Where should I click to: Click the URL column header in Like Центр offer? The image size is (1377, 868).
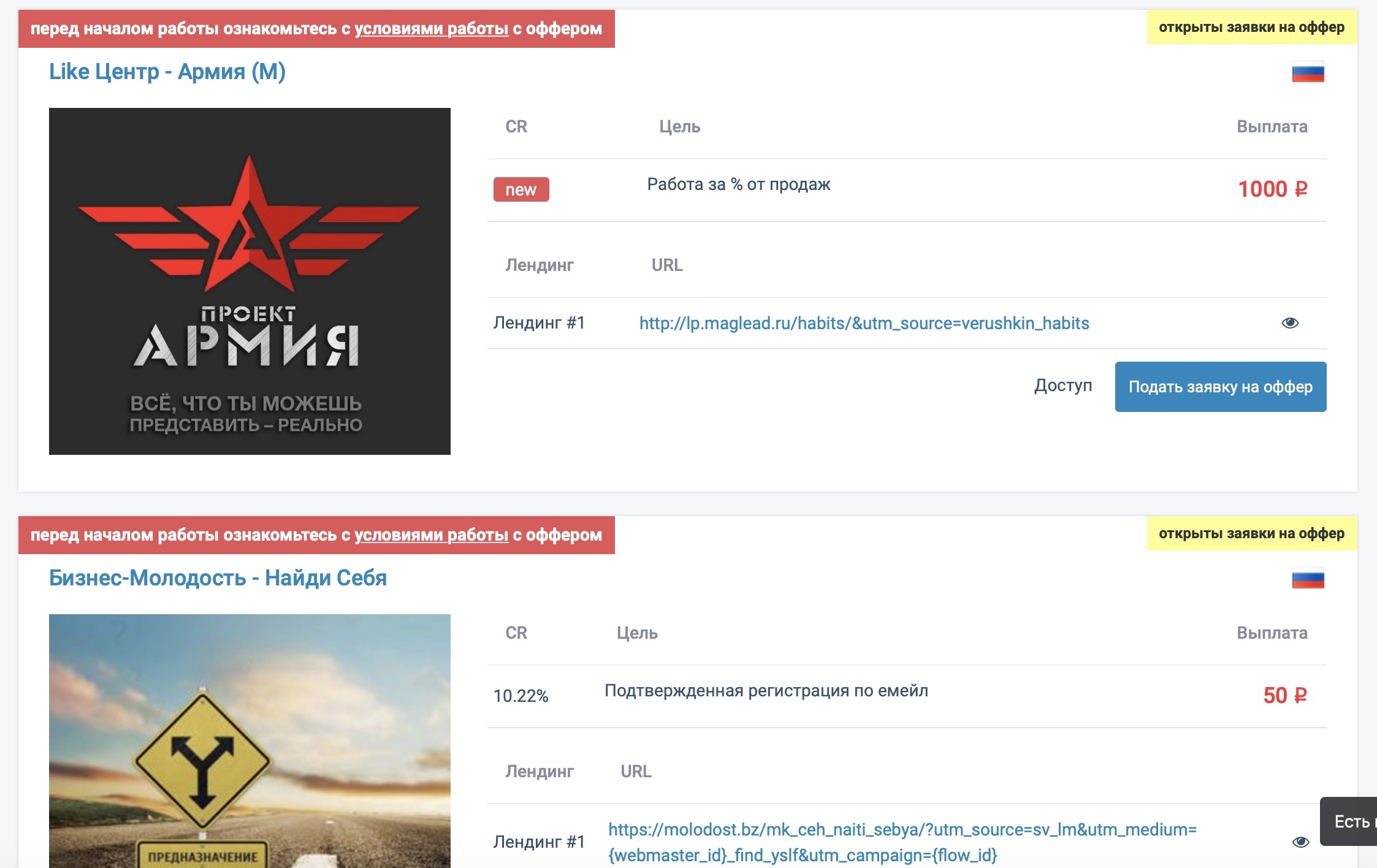pyautogui.click(x=667, y=265)
